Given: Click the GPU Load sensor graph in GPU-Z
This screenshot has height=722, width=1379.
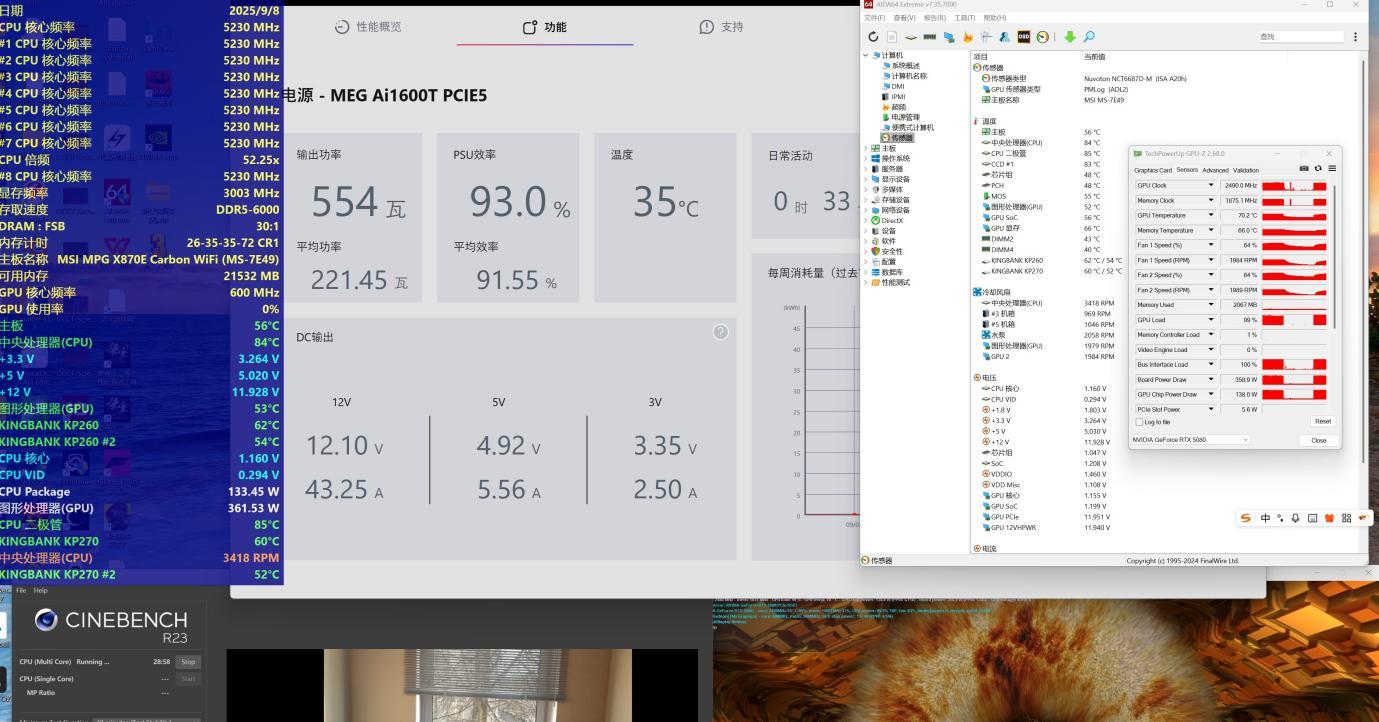Looking at the screenshot, I should point(1294,320).
